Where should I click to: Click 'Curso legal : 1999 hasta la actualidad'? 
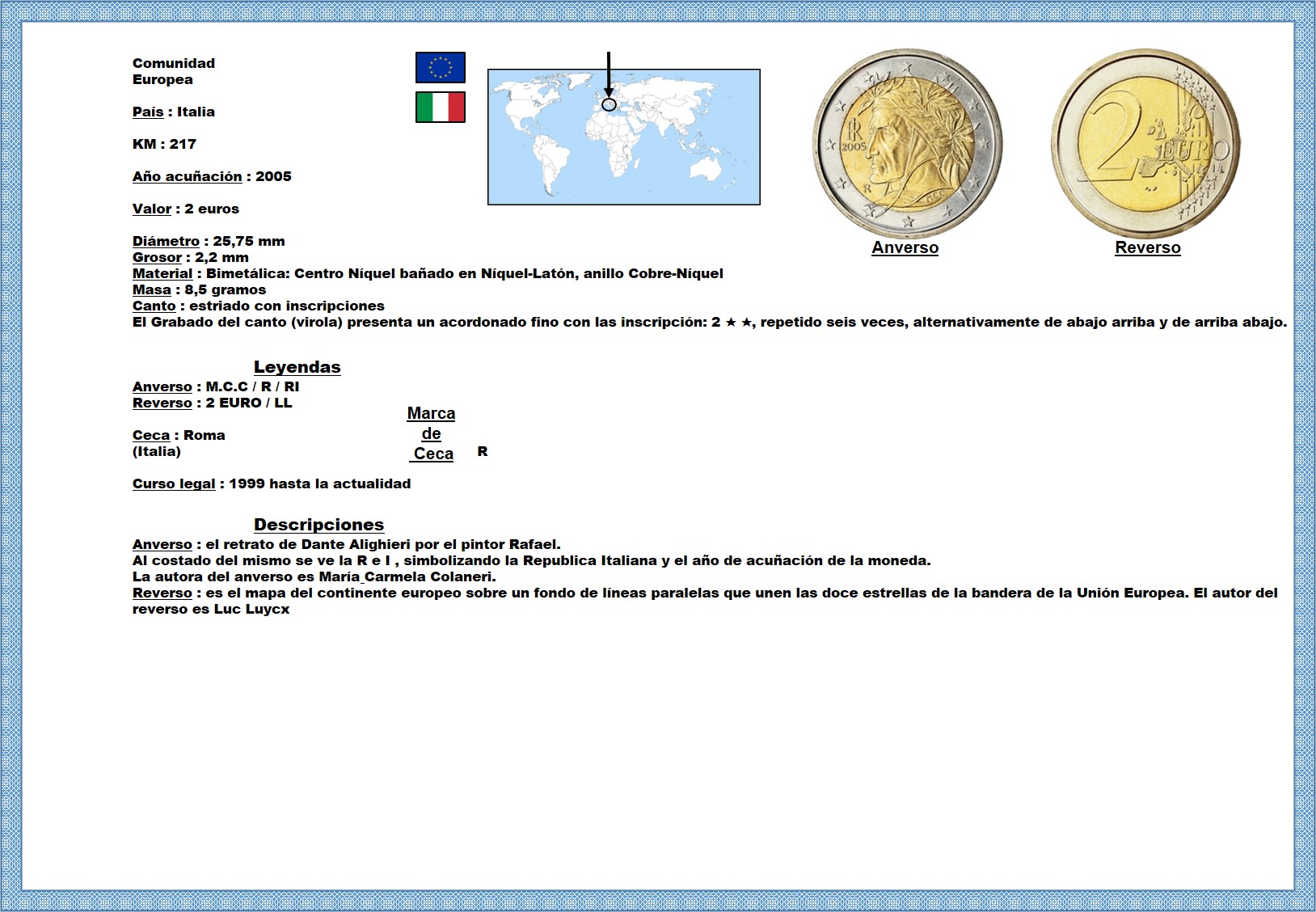(272, 483)
